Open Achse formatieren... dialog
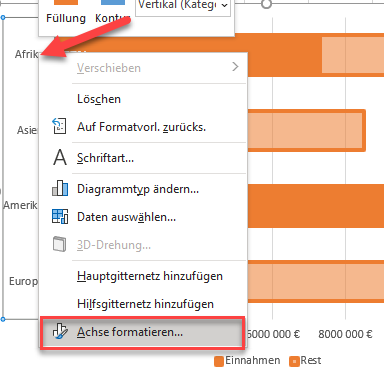 (x=143, y=333)
